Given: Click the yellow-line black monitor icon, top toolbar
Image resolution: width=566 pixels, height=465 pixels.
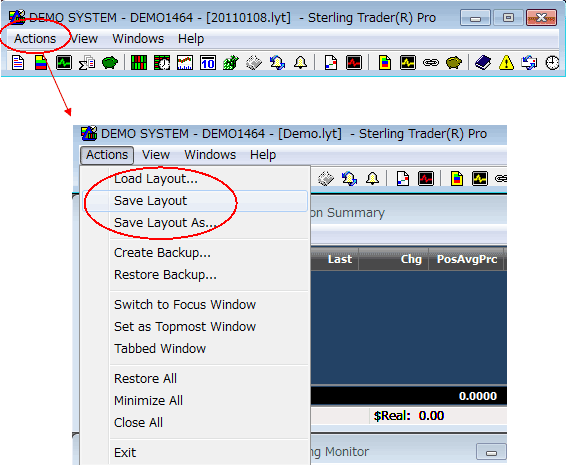Looking at the screenshot, I should 408,63.
